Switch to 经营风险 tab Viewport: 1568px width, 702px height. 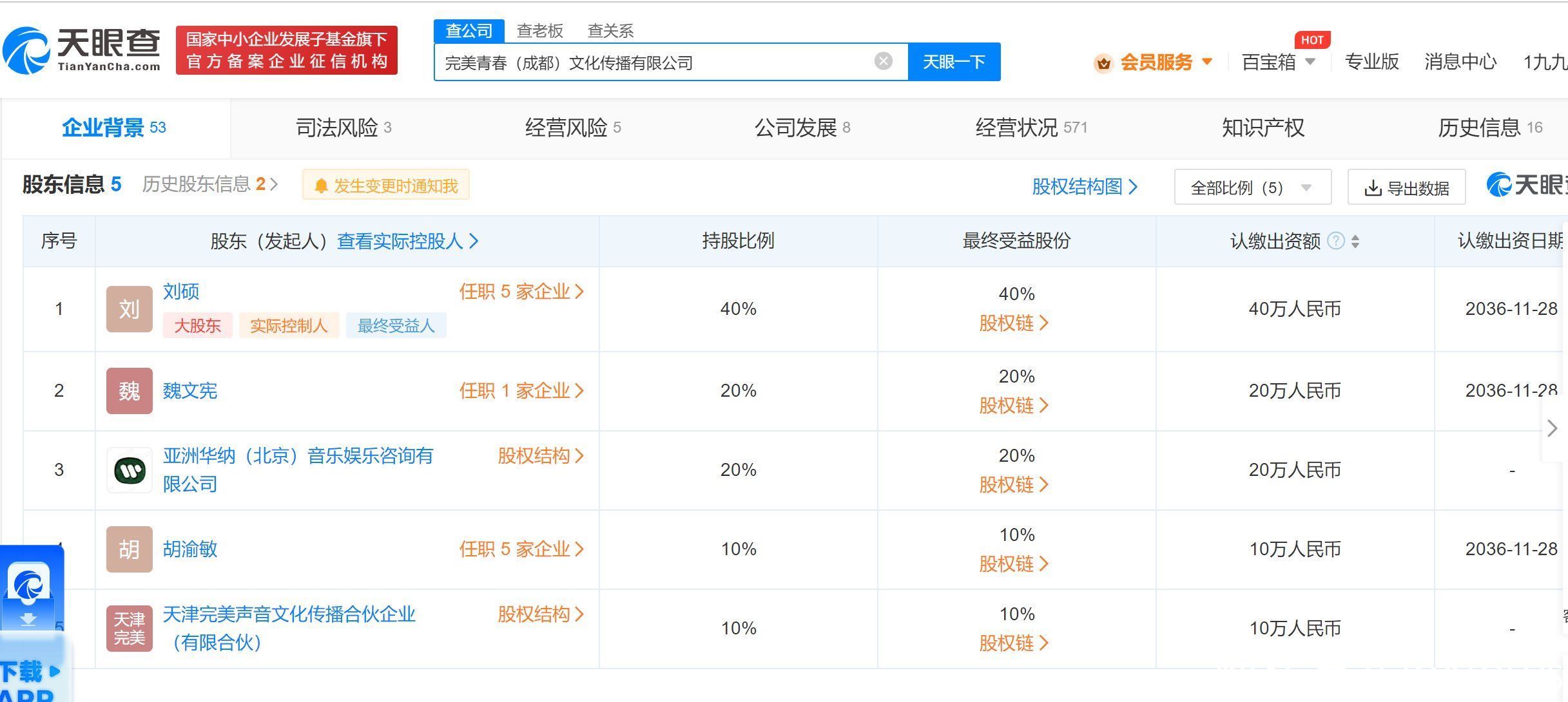click(x=573, y=128)
